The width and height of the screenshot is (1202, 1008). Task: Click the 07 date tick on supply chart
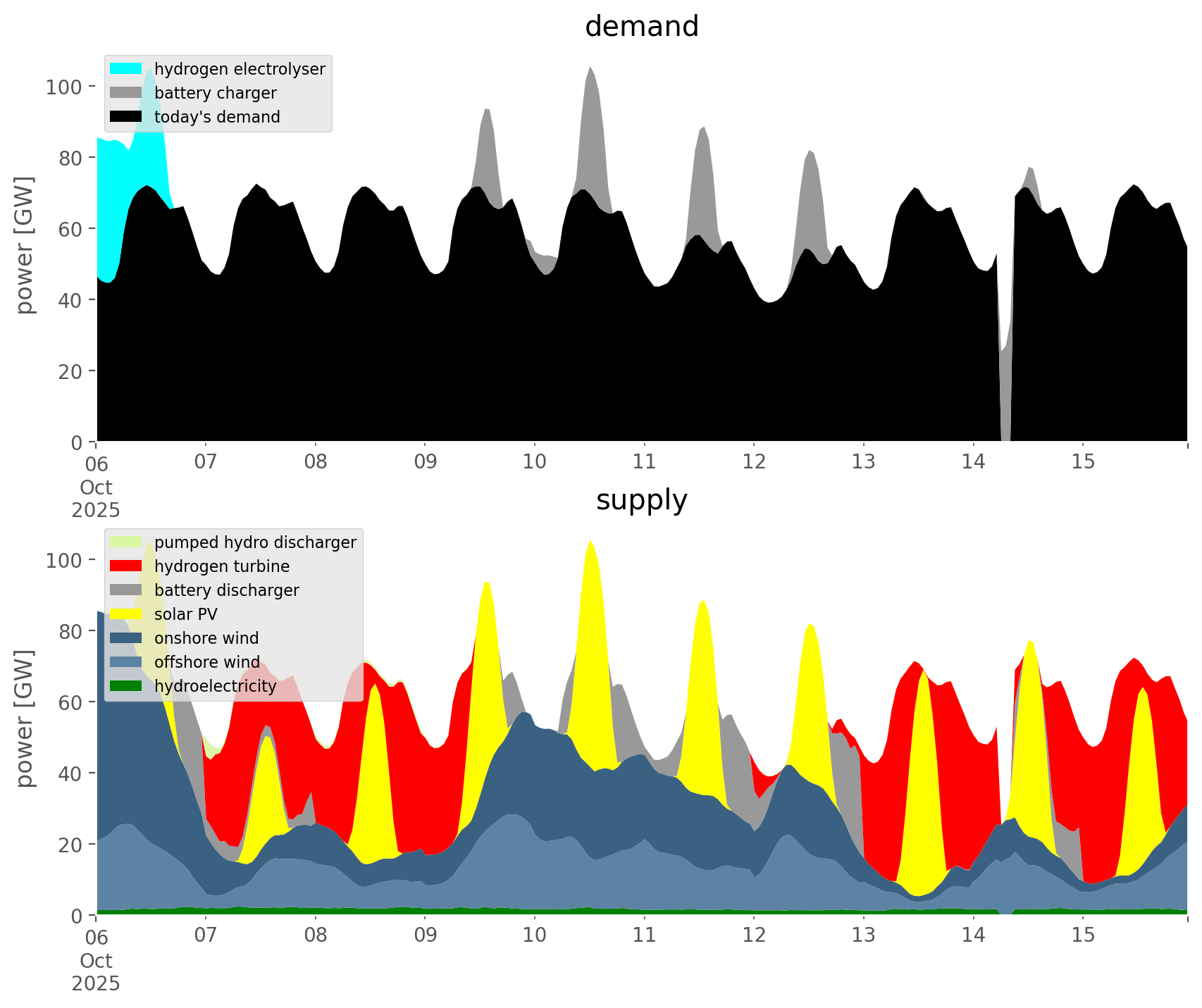coord(206,936)
